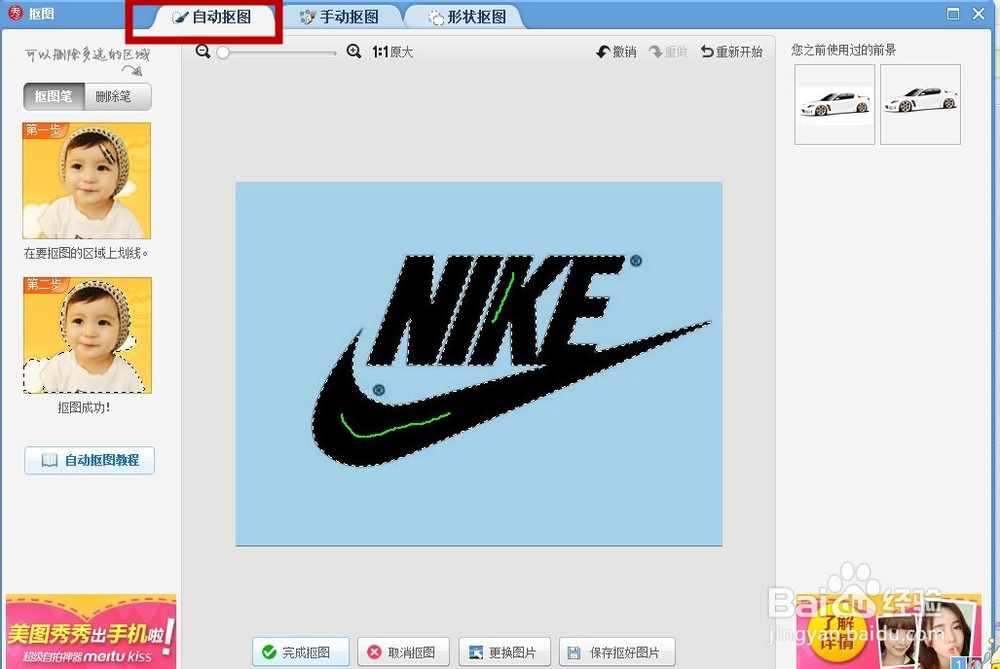Cancel with 取消抠图 button
This screenshot has width=1000, height=669.
[x=403, y=652]
